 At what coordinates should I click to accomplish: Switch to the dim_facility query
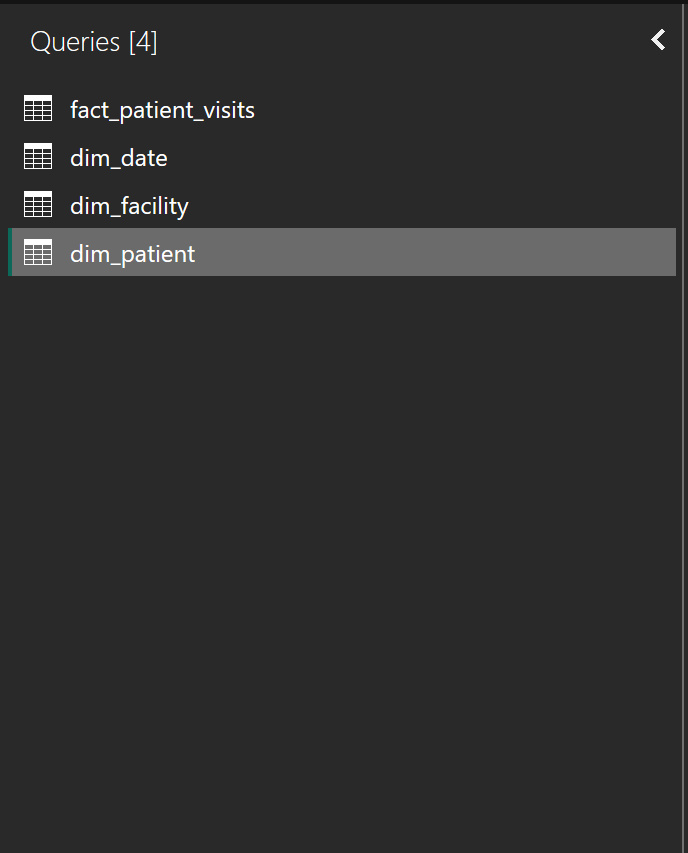point(129,206)
